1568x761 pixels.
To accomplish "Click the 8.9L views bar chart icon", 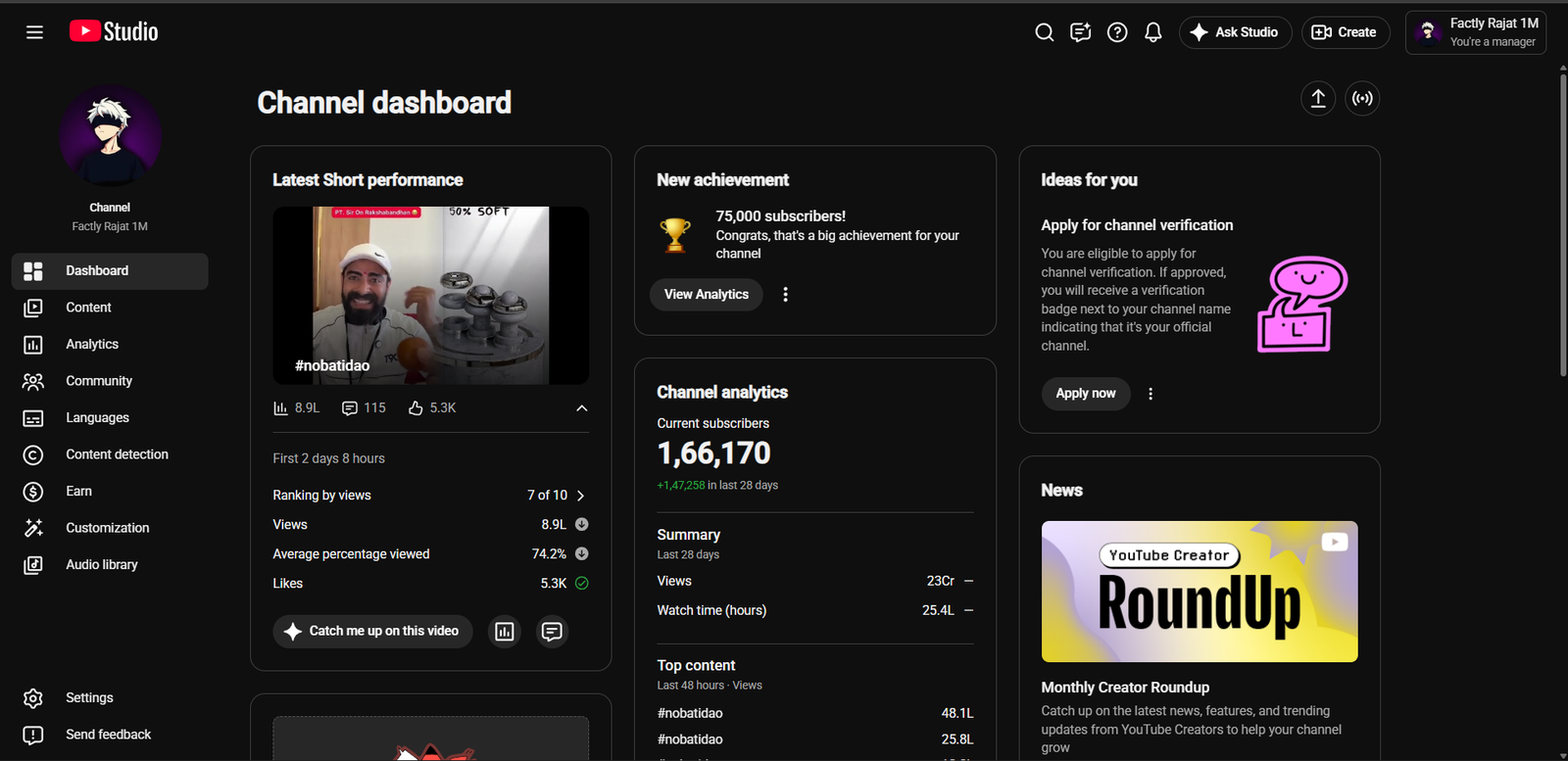I will pyautogui.click(x=280, y=408).
